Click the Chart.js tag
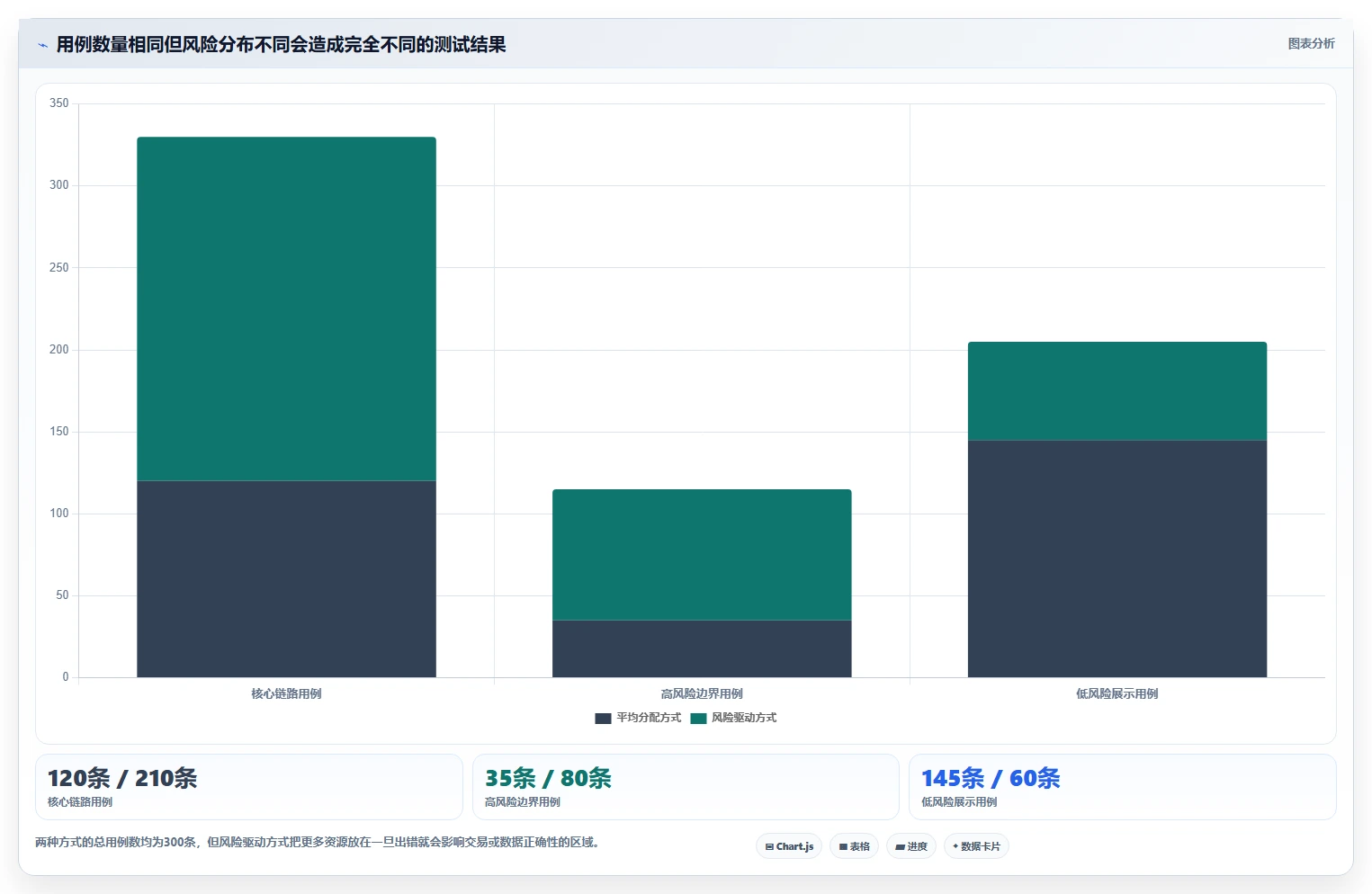The image size is (1372, 894). click(789, 846)
